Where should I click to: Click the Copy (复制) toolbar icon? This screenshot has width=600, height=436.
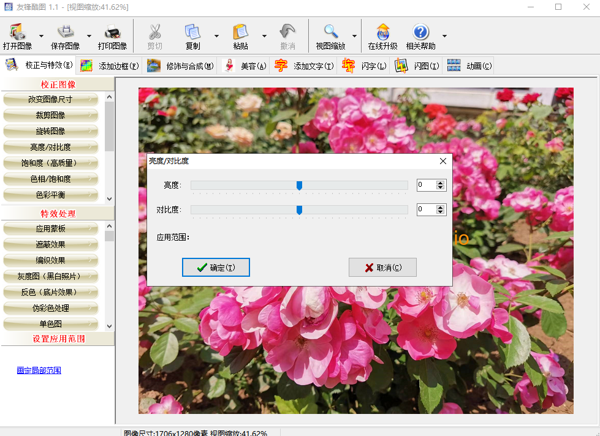(x=192, y=32)
